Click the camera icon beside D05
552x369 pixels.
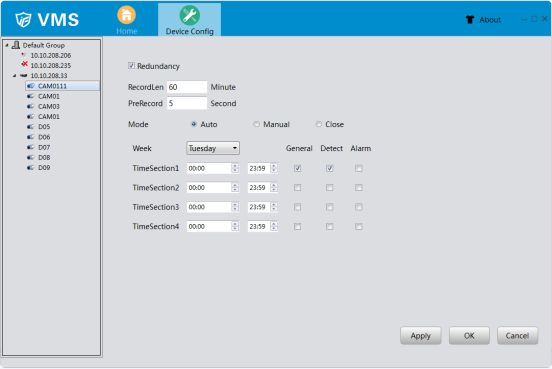[31, 127]
